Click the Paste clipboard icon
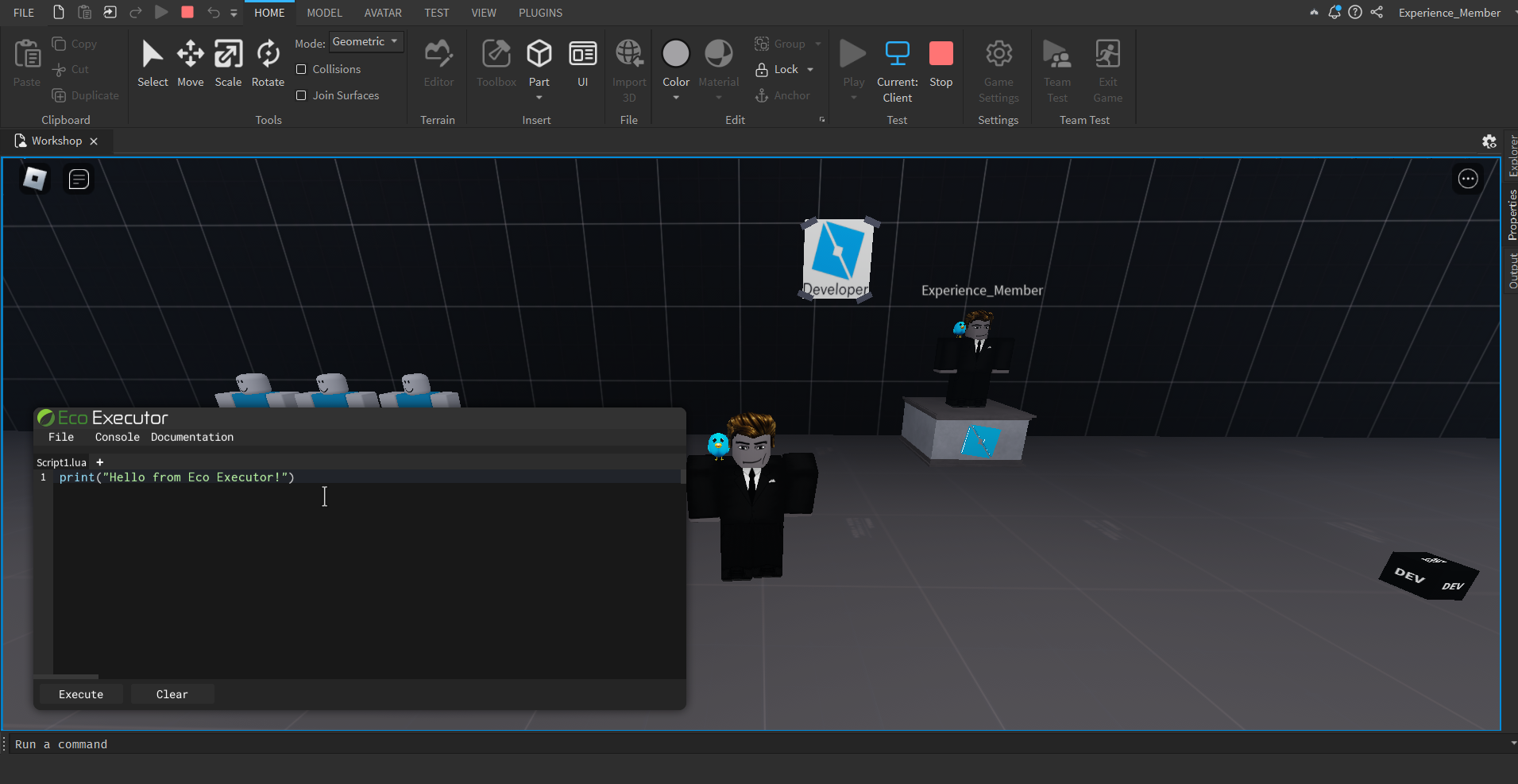The image size is (1518, 784). pos(27,54)
